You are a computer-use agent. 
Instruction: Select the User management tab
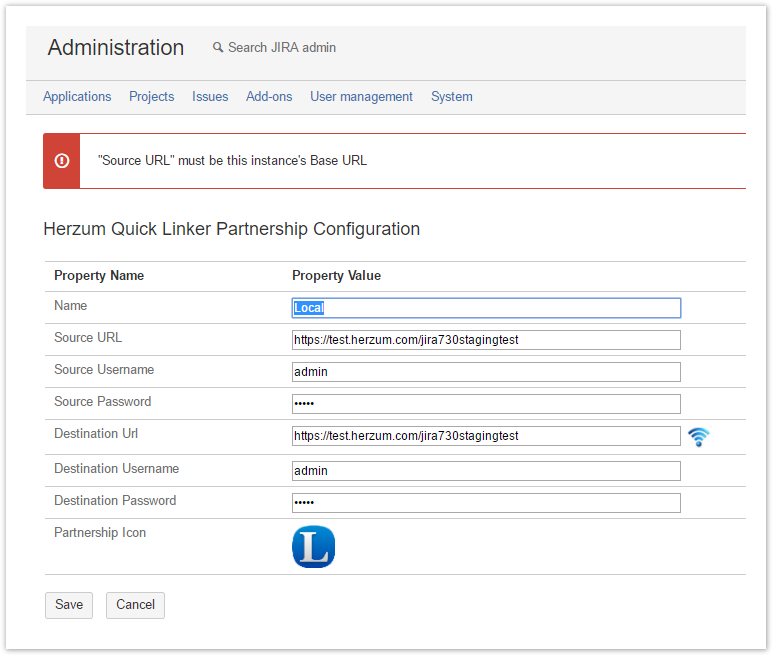[x=361, y=97]
